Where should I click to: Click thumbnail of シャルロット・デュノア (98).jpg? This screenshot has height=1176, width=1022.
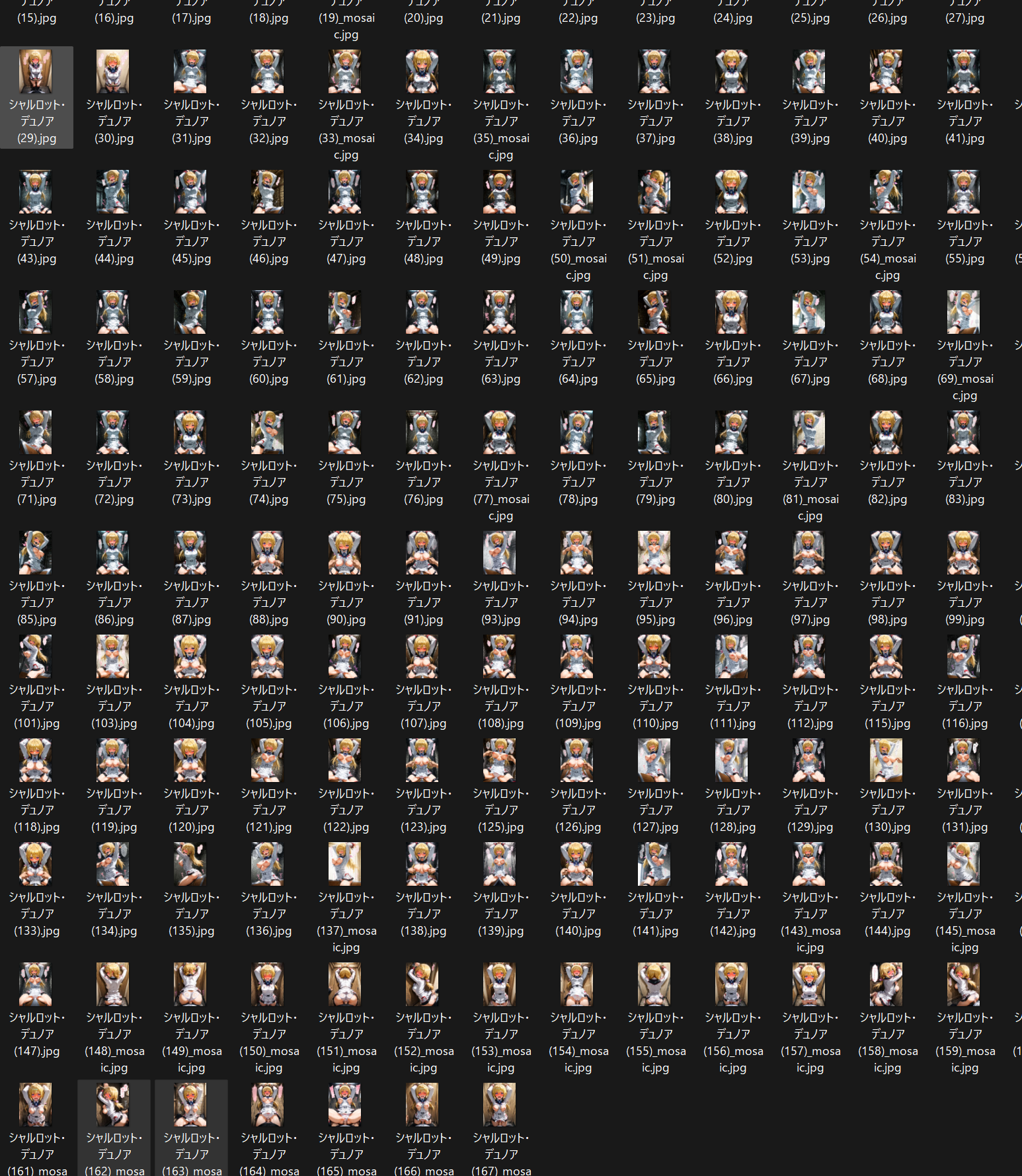pyautogui.click(x=886, y=553)
